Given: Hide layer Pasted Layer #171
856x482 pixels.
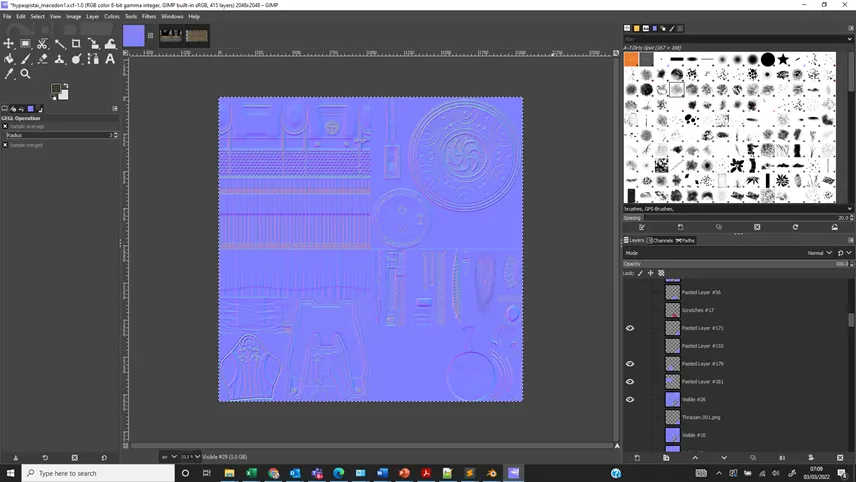Looking at the screenshot, I should point(630,328).
